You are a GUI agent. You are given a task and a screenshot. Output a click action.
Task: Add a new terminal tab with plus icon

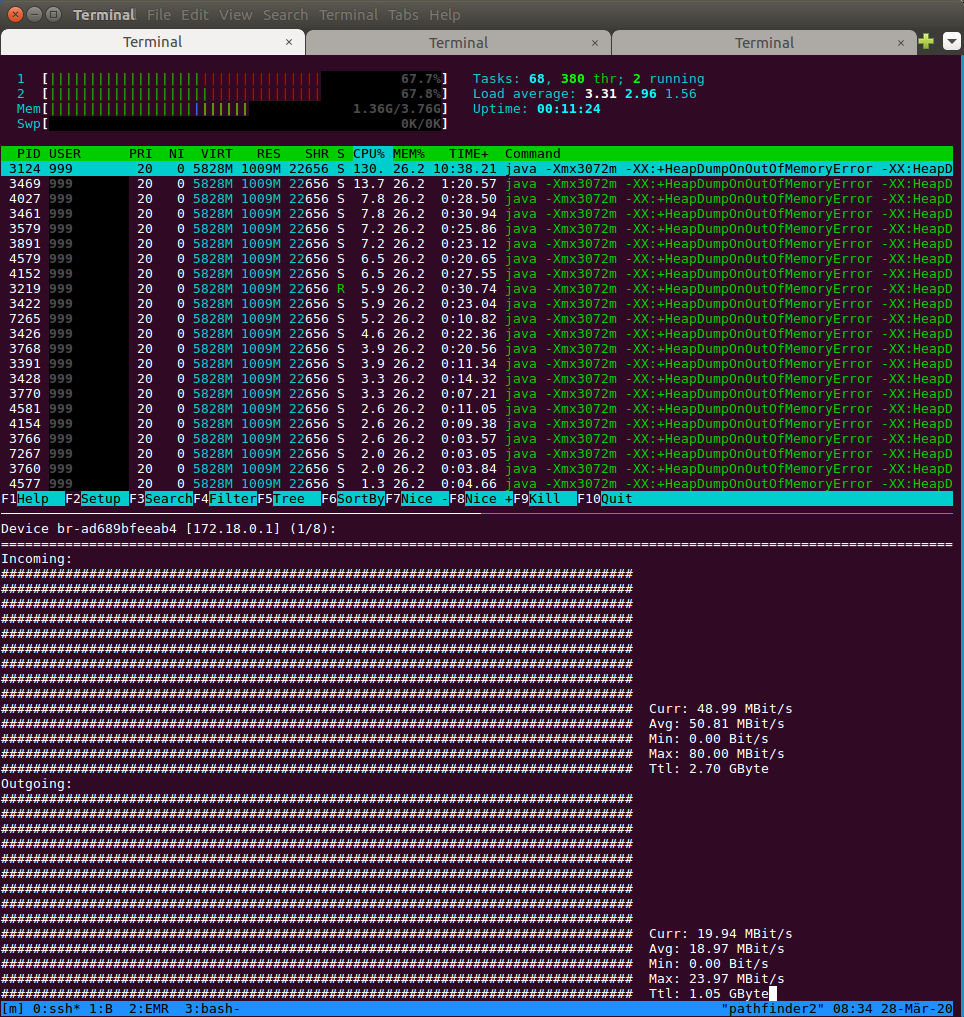coord(926,42)
